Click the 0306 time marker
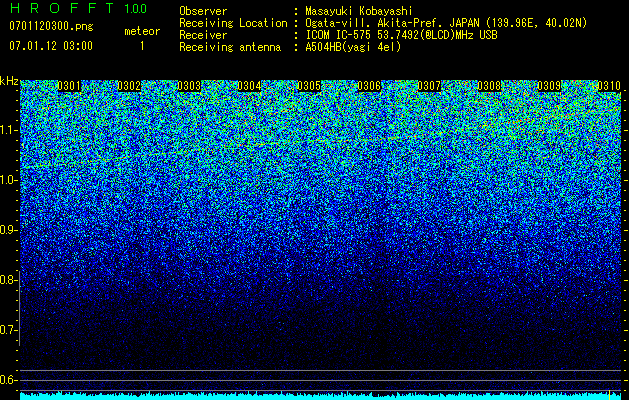 coord(369,86)
